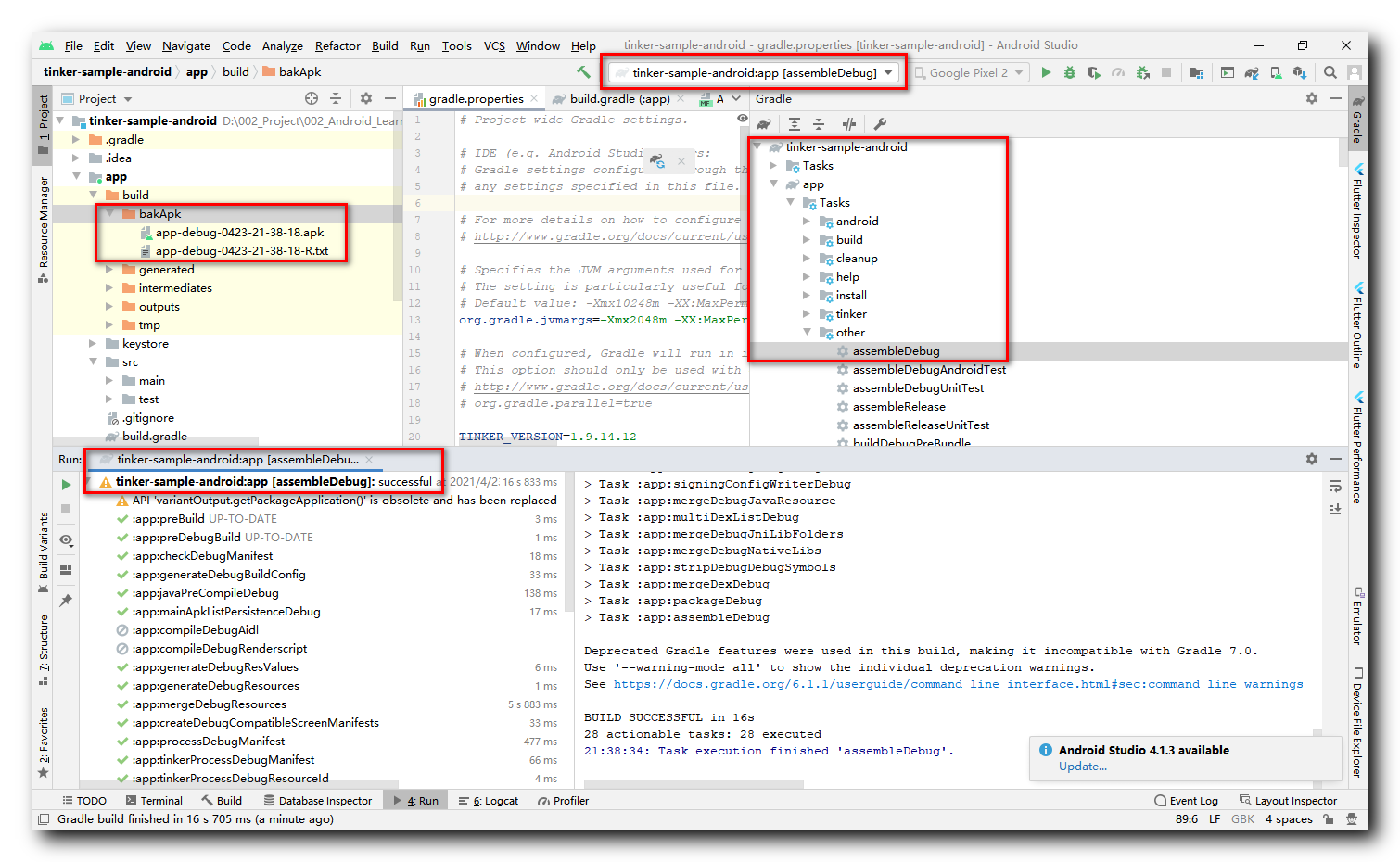This screenshot has width=1400, height=862.
Task: Toggle soft-wrap in the Run console
Action: pyautogui.click(x=1334, y=486)
